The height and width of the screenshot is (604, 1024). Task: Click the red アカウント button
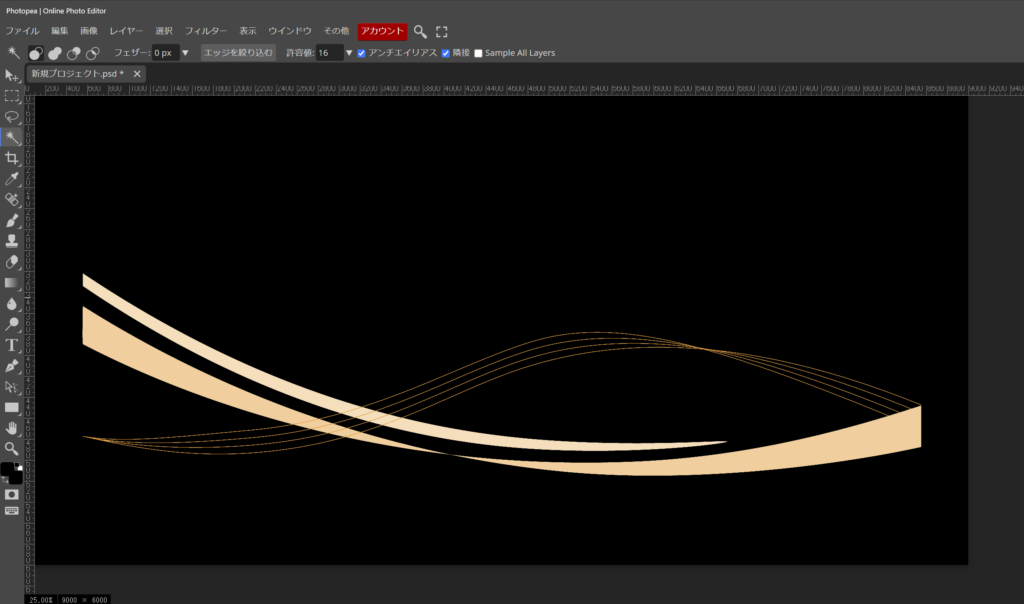click(x=383, y=31)
